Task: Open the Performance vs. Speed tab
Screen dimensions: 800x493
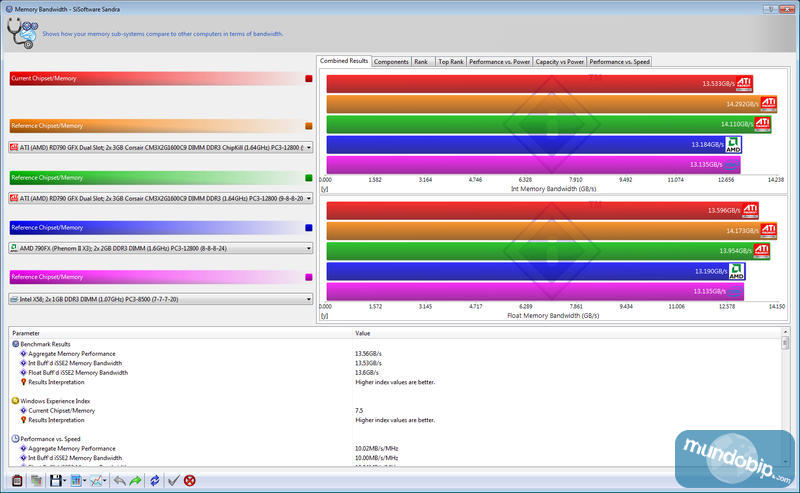Action: tap(619, 62)
